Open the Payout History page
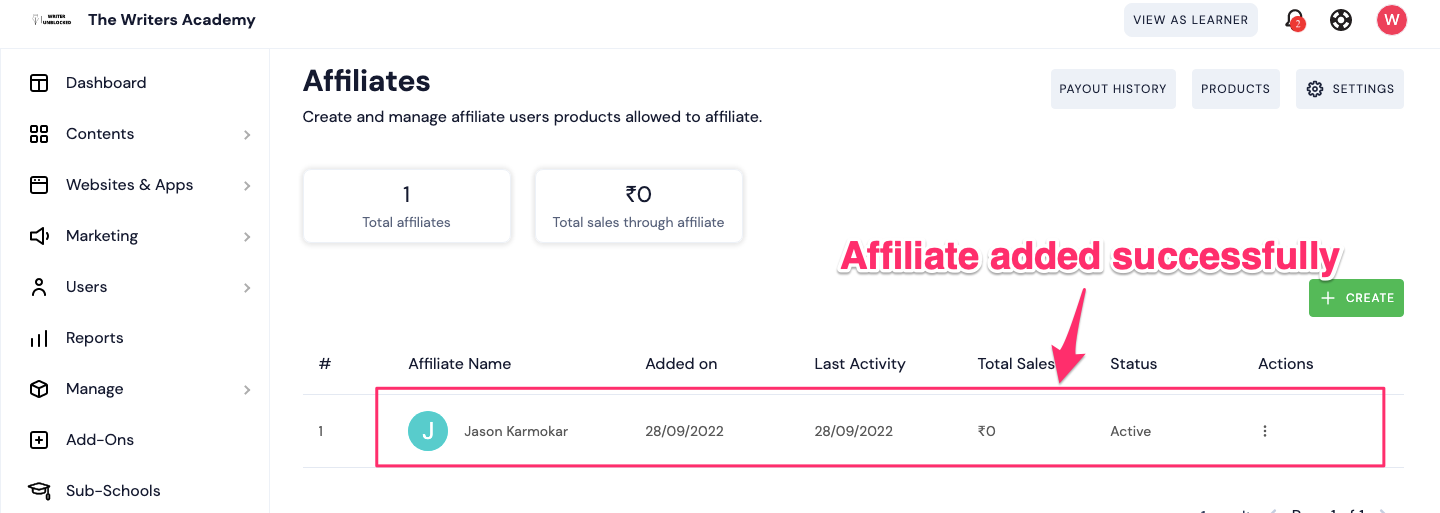 (1113, 89)
